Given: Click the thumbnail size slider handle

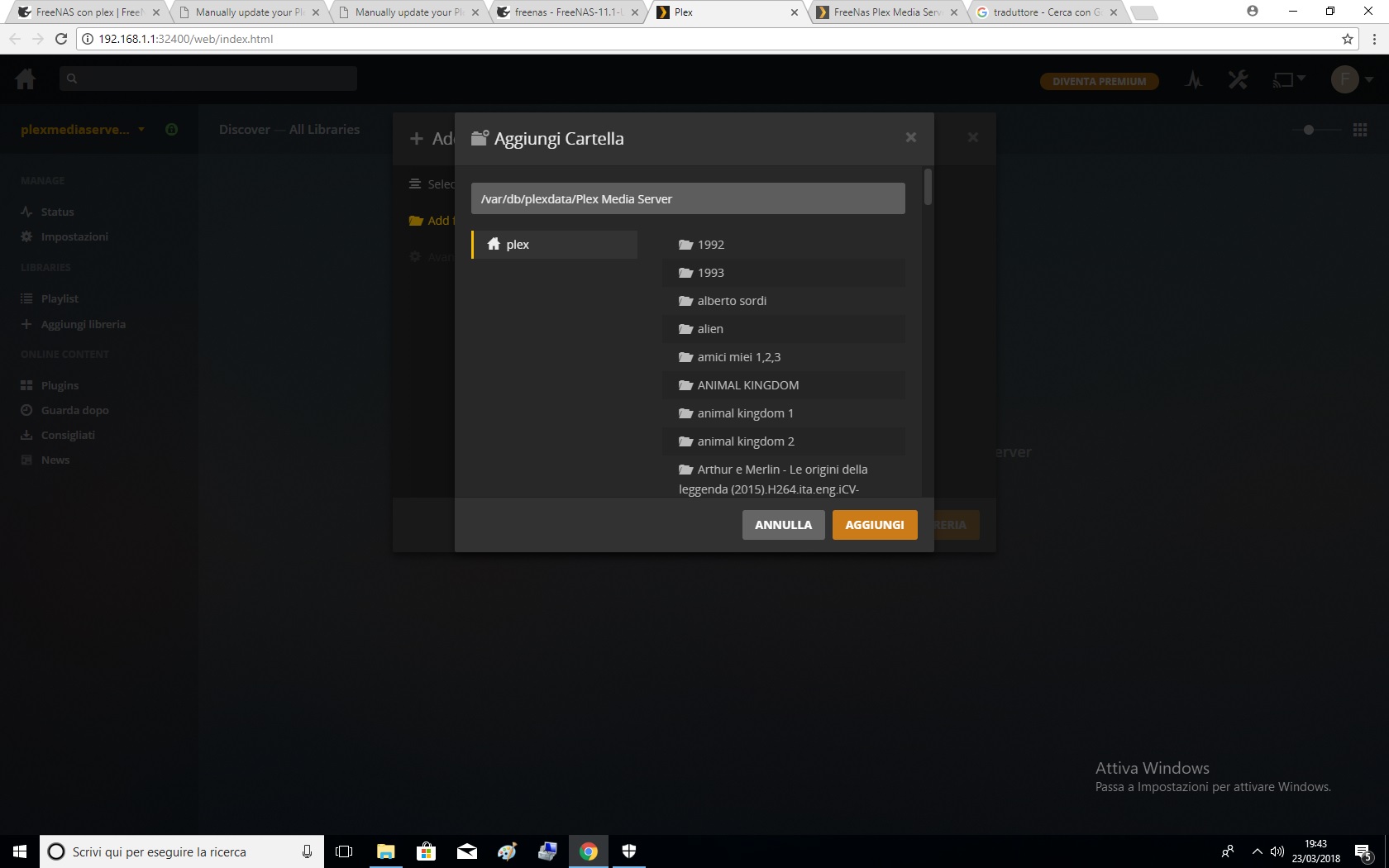Looking at the screenshot, I should click(x=1308, y=130).
